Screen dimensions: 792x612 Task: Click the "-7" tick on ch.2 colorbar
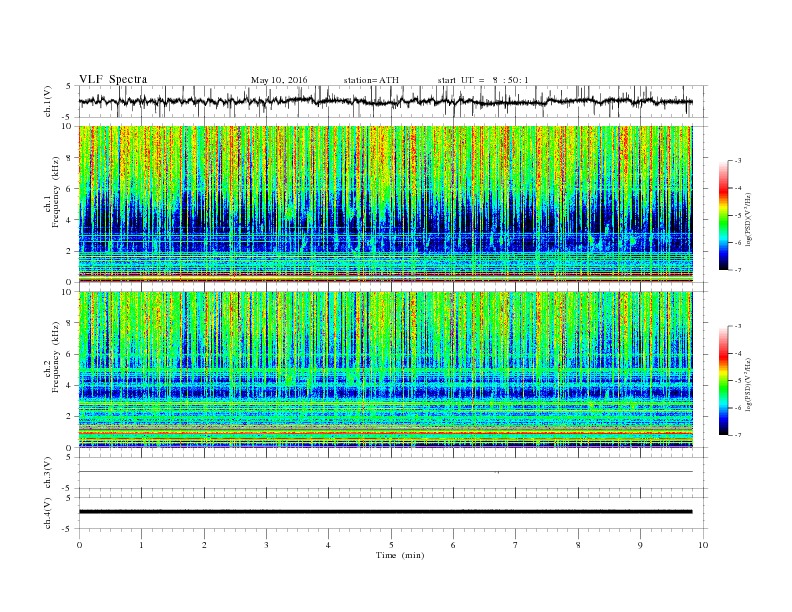coord(737,435)
